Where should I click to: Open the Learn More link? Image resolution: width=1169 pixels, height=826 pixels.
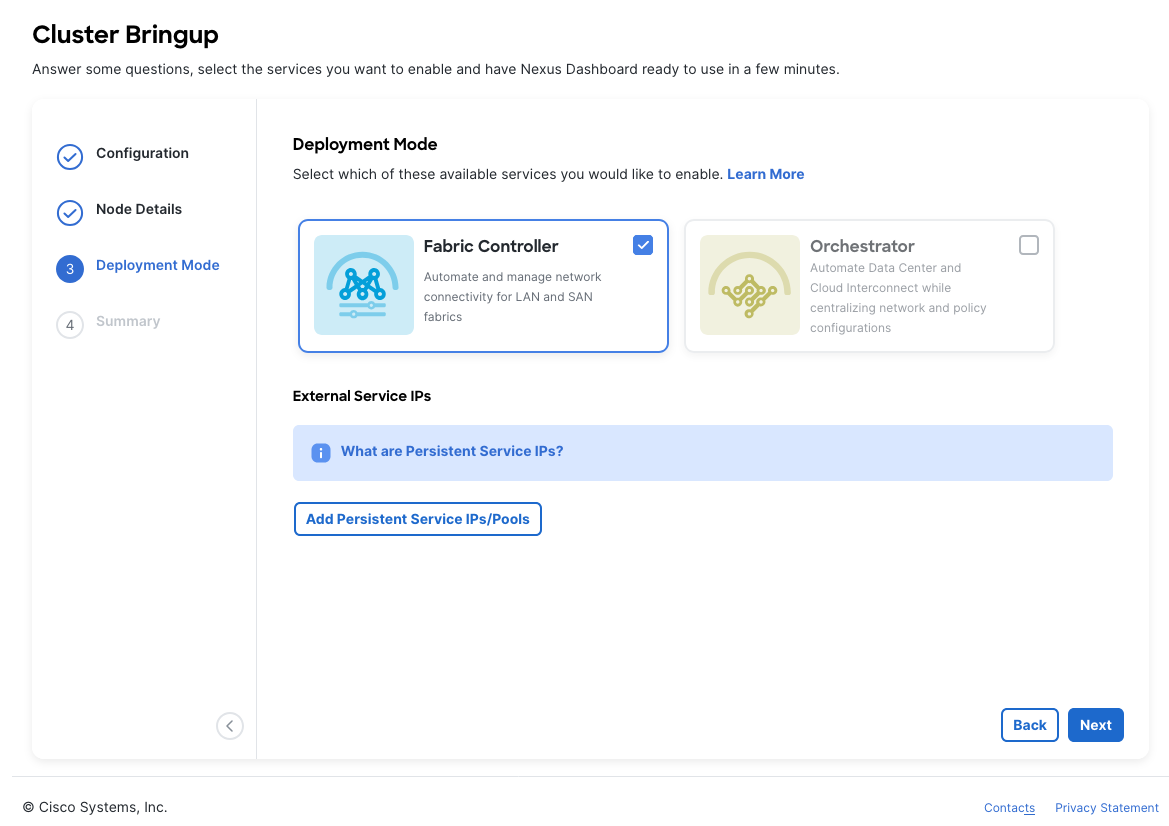pos(766,174)
